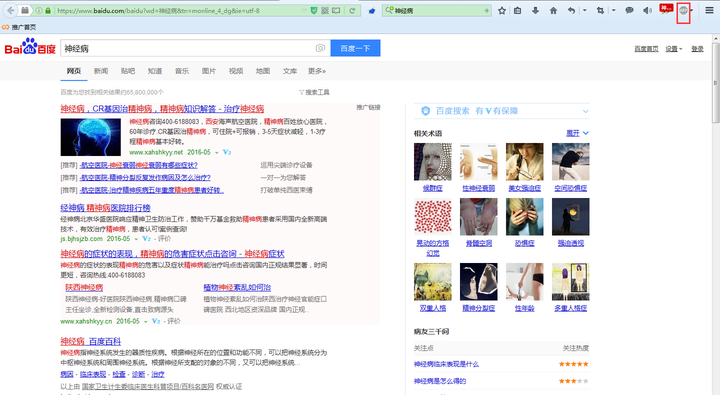Expand the dropdown arrow beside the crop icon
This screenshot has width=720, height=395.
pyautogui.click(x=613, y=10)
